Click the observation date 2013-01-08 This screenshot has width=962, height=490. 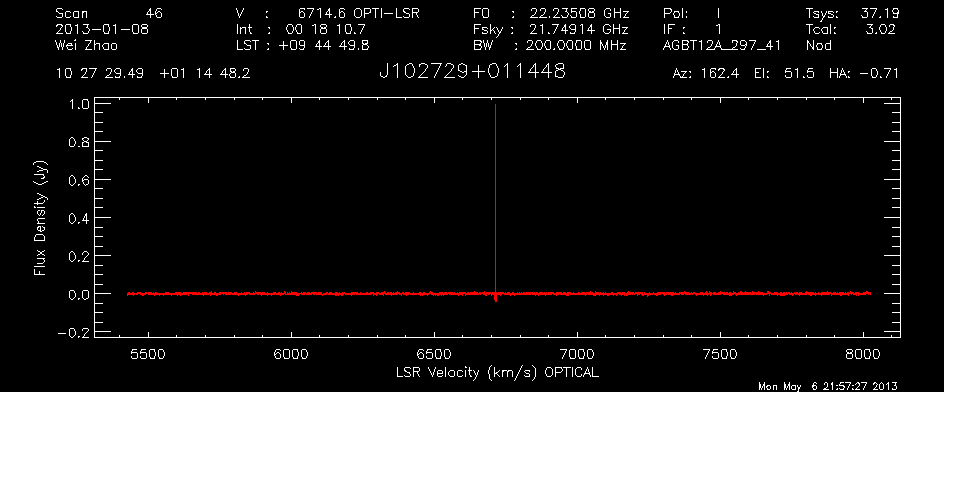pyautogui.click(x=102, y=29)
